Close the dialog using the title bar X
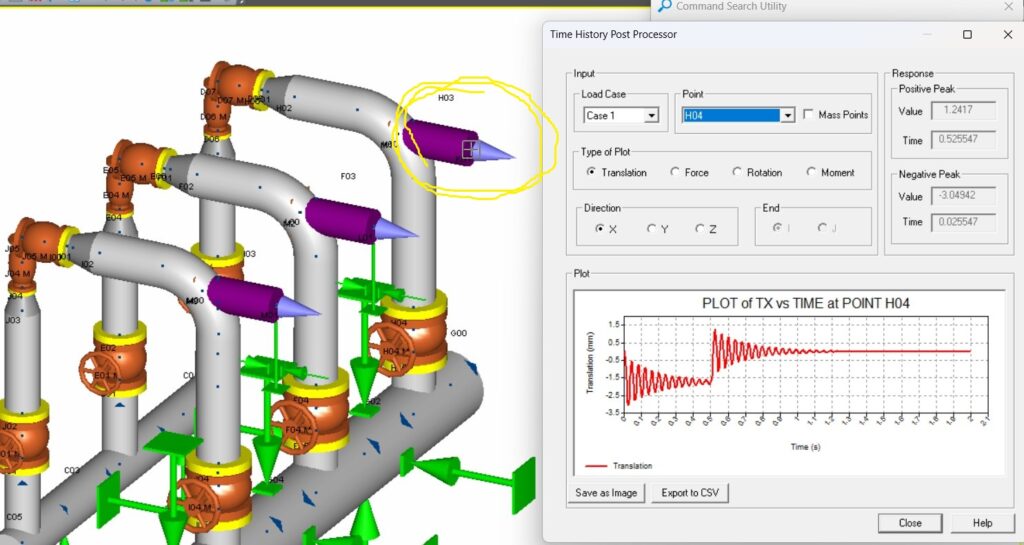The image size is (1024, 545). (1007, 34)
